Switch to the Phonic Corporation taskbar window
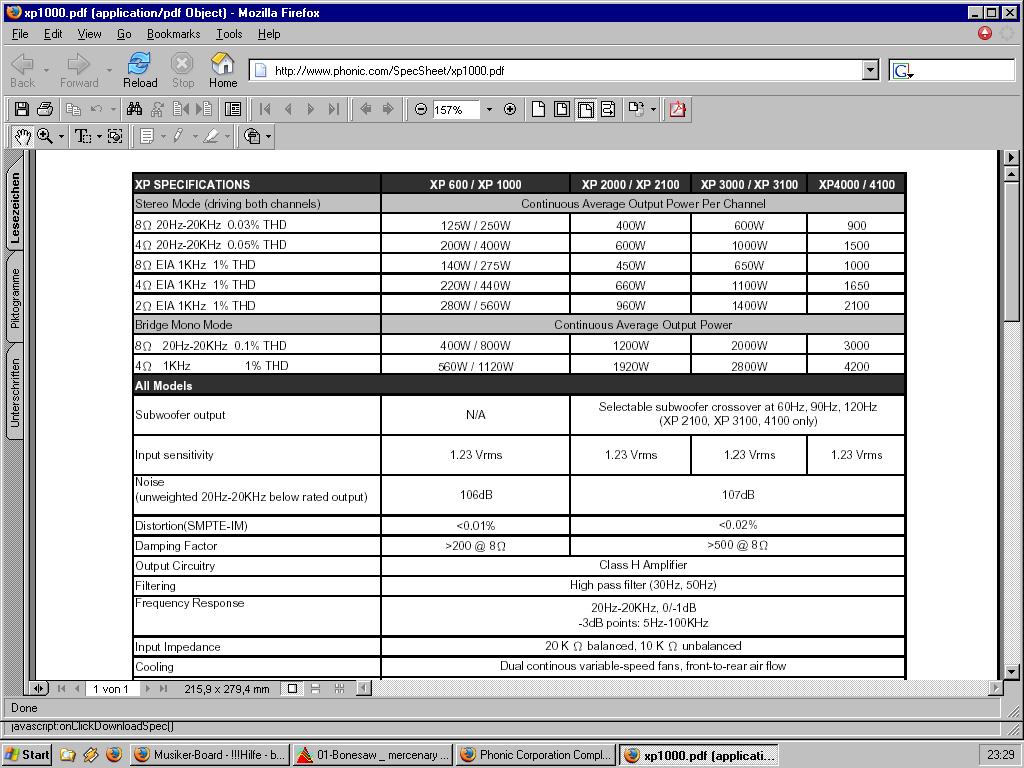The width and height of the screenshot is (1024, 768). coord(536,755)
